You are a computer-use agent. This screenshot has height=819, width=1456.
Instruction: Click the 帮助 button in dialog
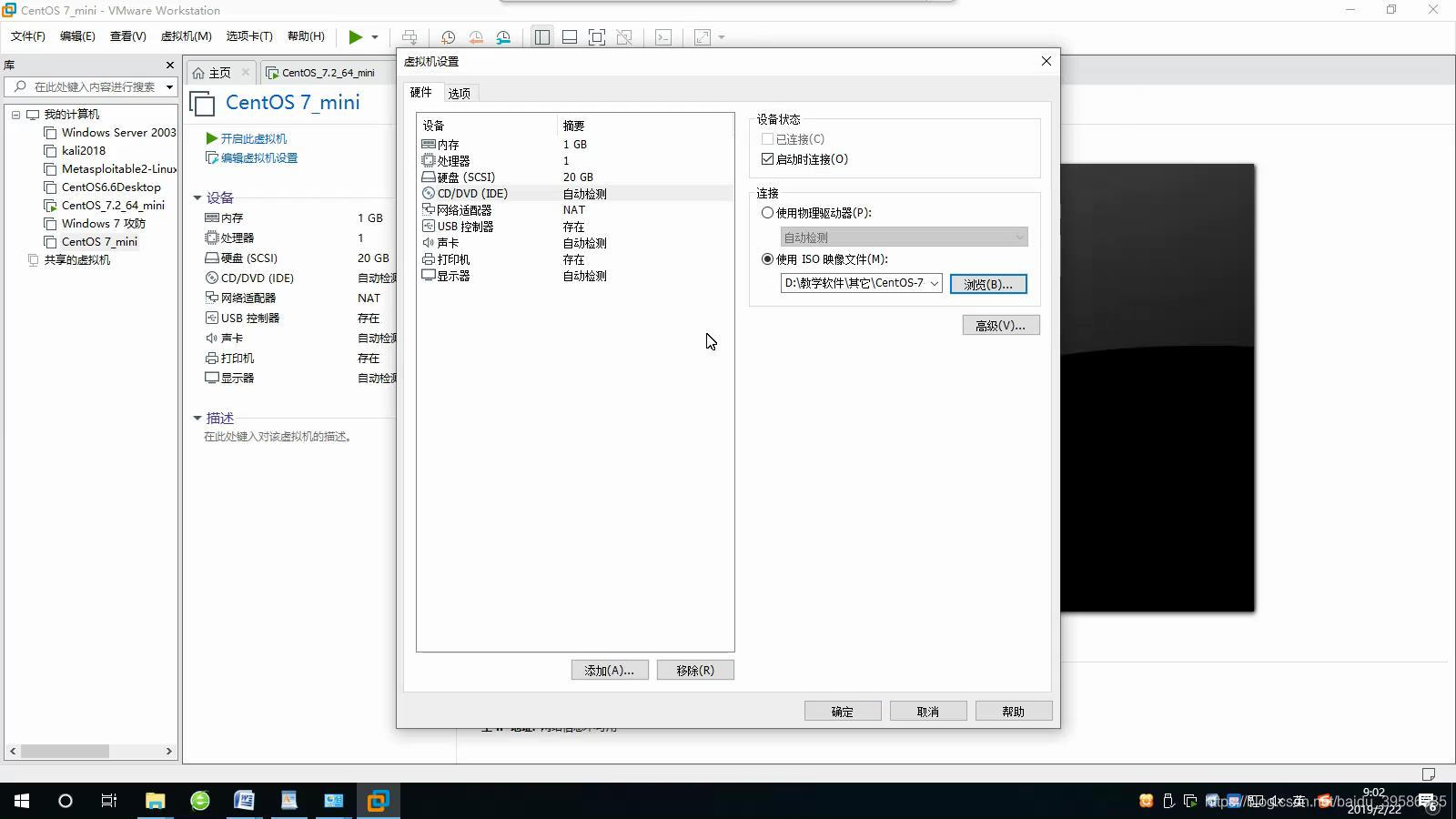pos(1014,711)
